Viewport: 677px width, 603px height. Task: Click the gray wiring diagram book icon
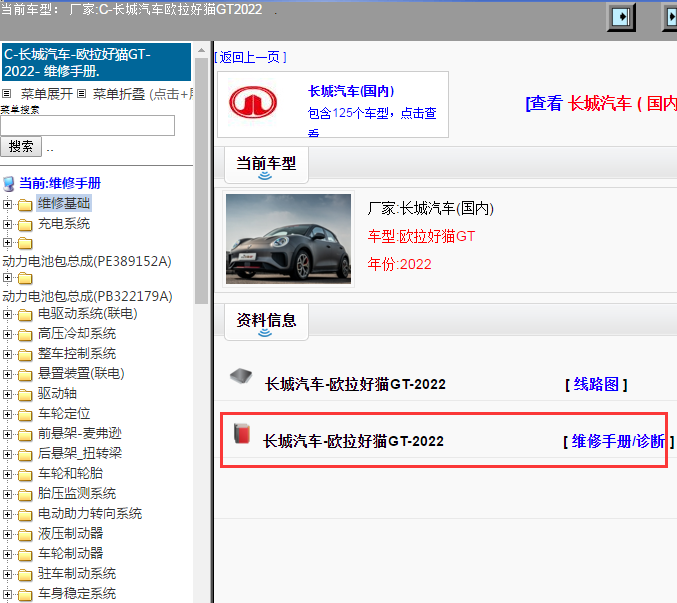pos(241,376)
